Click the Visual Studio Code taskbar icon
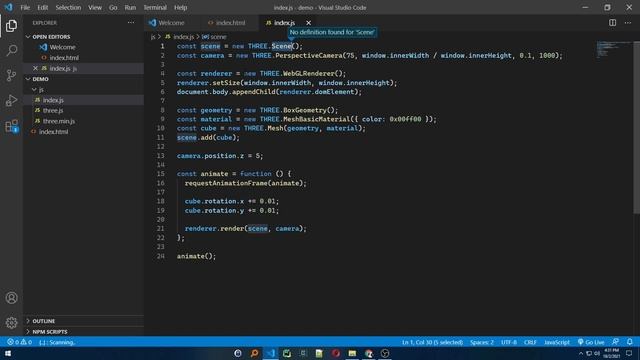Image resolution: width=640 pixels, height=360 pixels. [271, 353]
